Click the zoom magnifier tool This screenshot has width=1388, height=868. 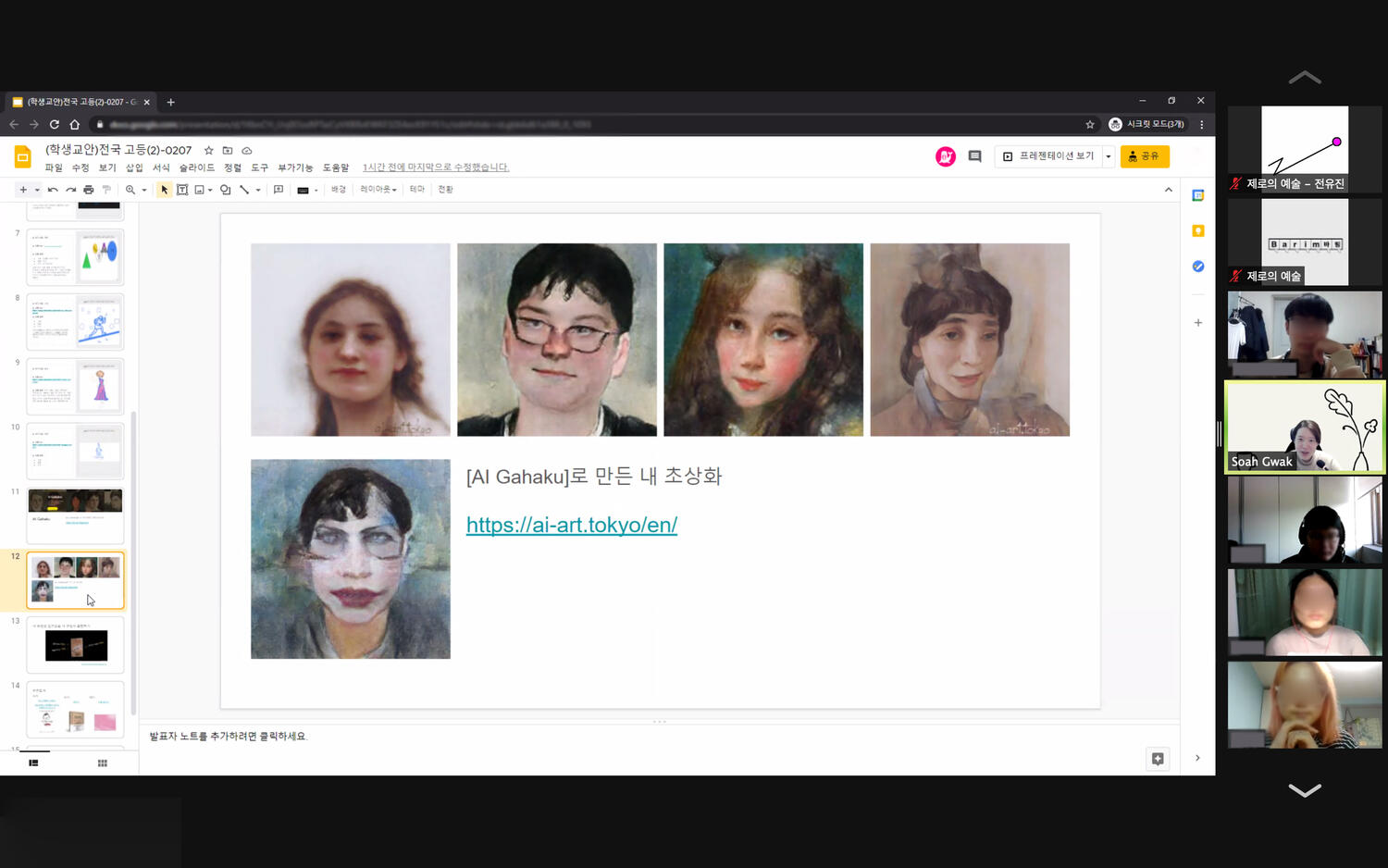coord(130,190)
